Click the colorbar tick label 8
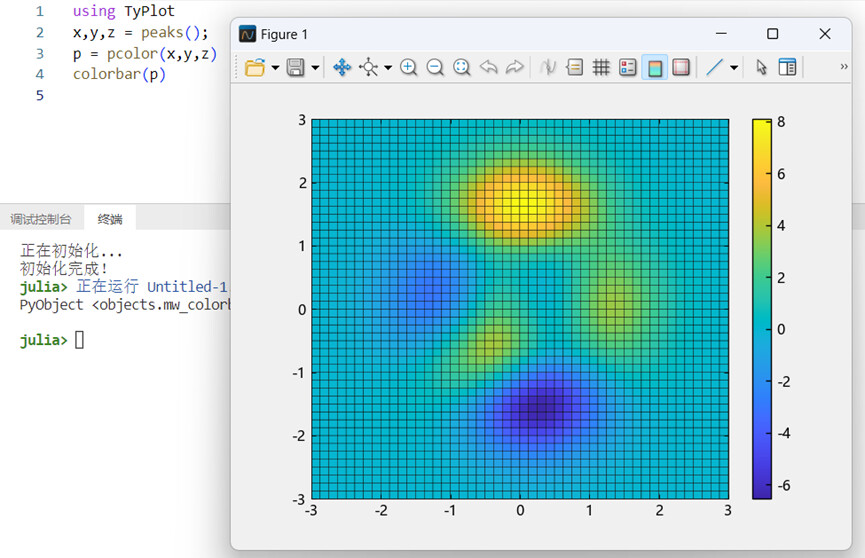865x558 pixels. 781,122
